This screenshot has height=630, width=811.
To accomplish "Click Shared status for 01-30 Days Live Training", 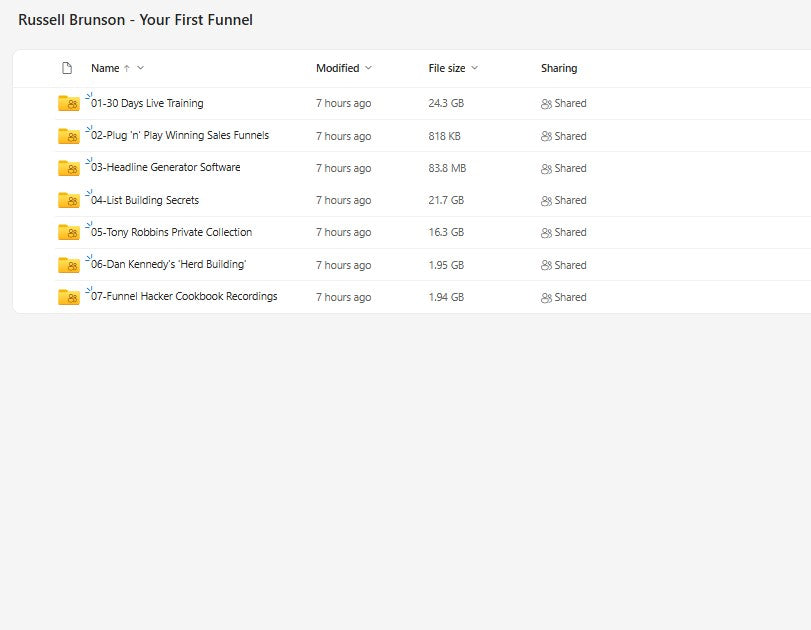I will tap(570, 103).
